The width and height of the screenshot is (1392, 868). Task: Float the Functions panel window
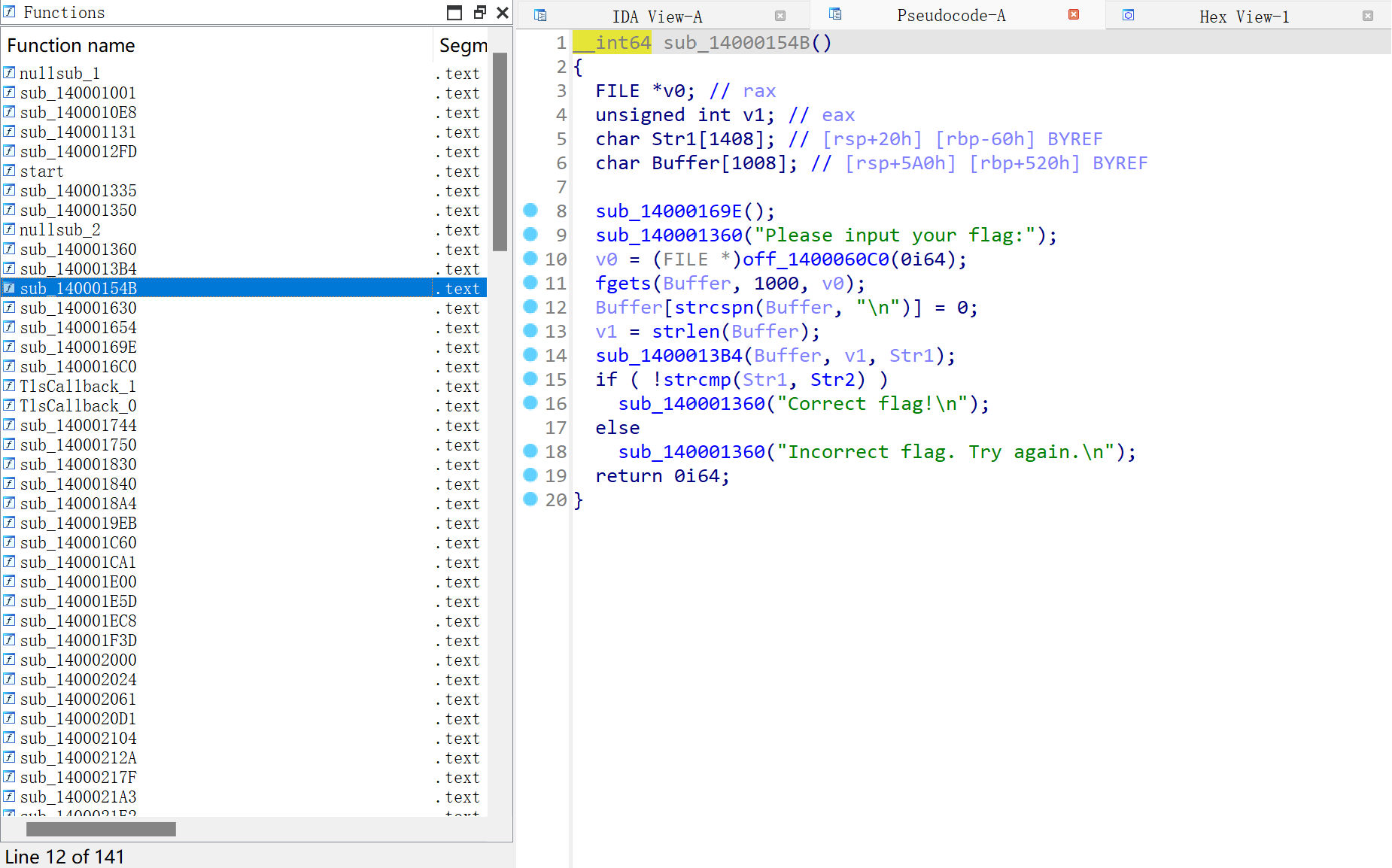point(479,13)
